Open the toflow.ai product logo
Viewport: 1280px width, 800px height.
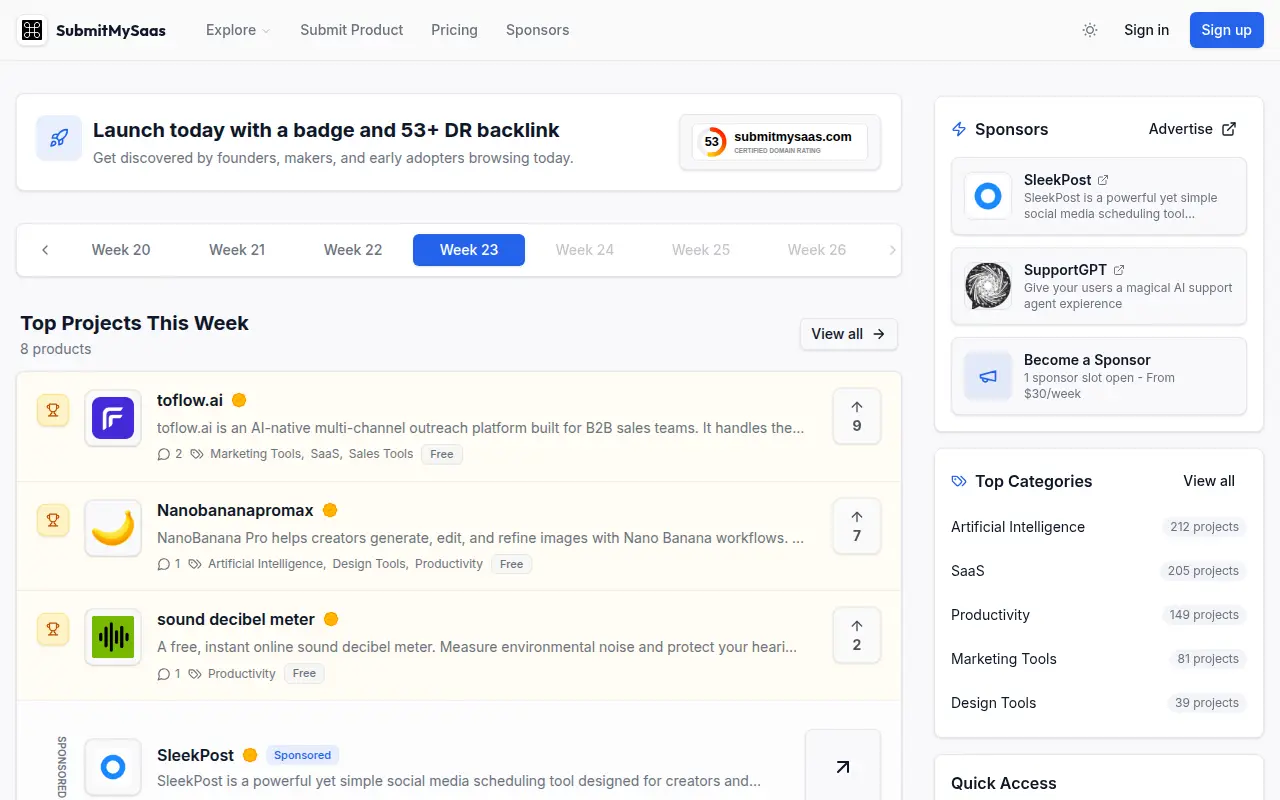coord(113,418)
